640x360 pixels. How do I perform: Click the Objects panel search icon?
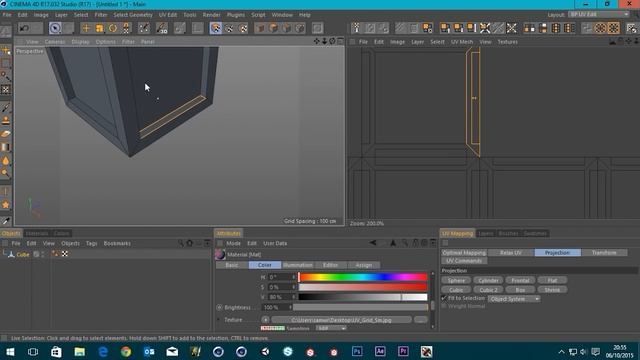[x=181, y=243]
